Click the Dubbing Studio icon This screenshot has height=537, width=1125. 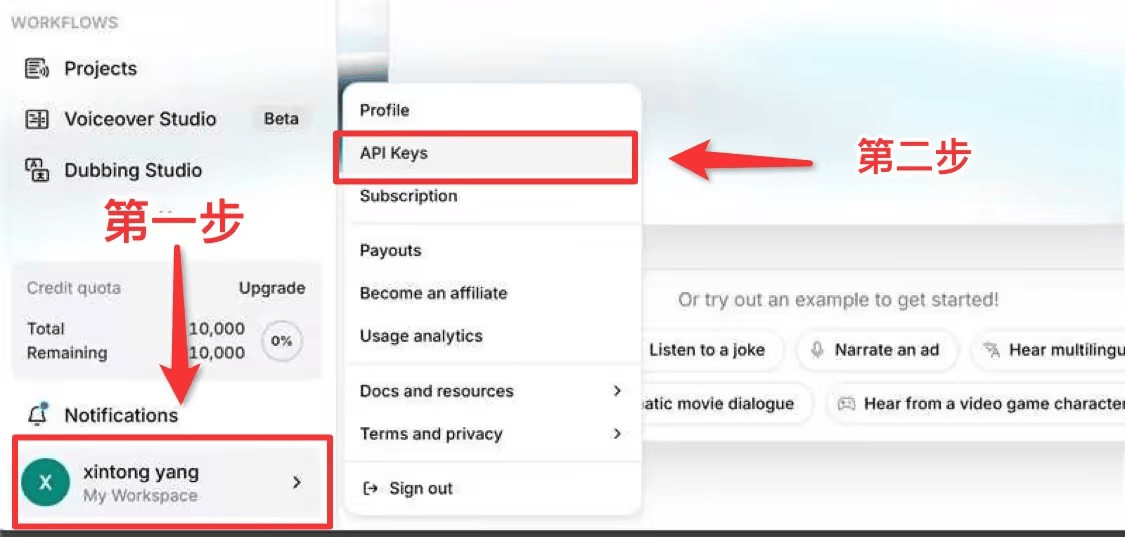[37, 169]
